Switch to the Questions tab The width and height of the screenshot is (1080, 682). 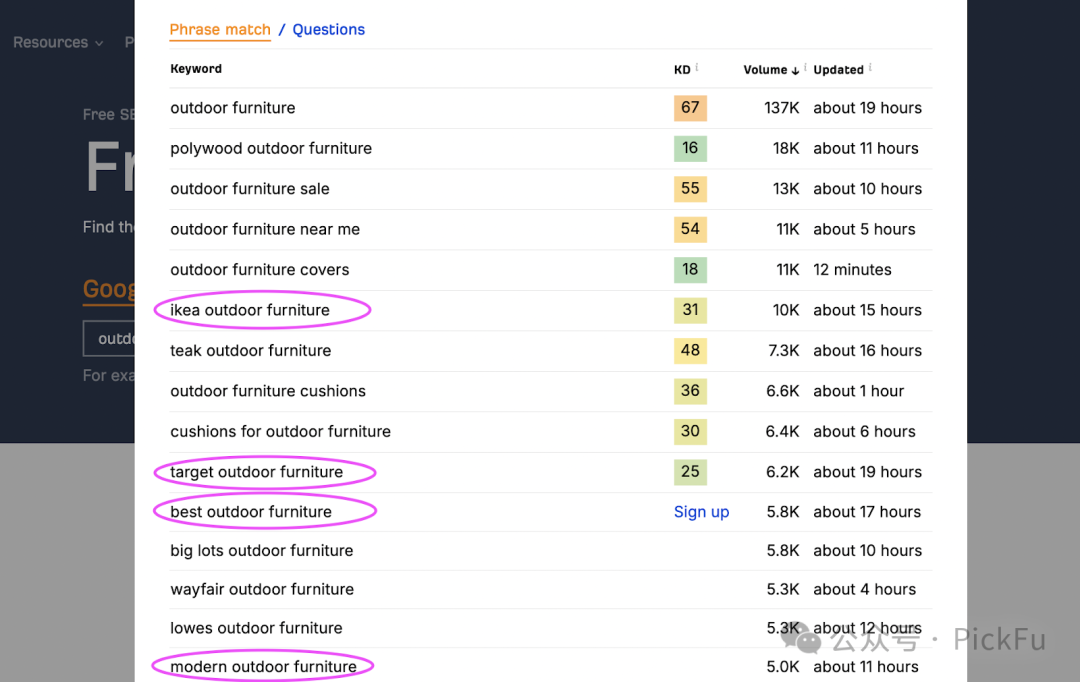tap(329, 30)
